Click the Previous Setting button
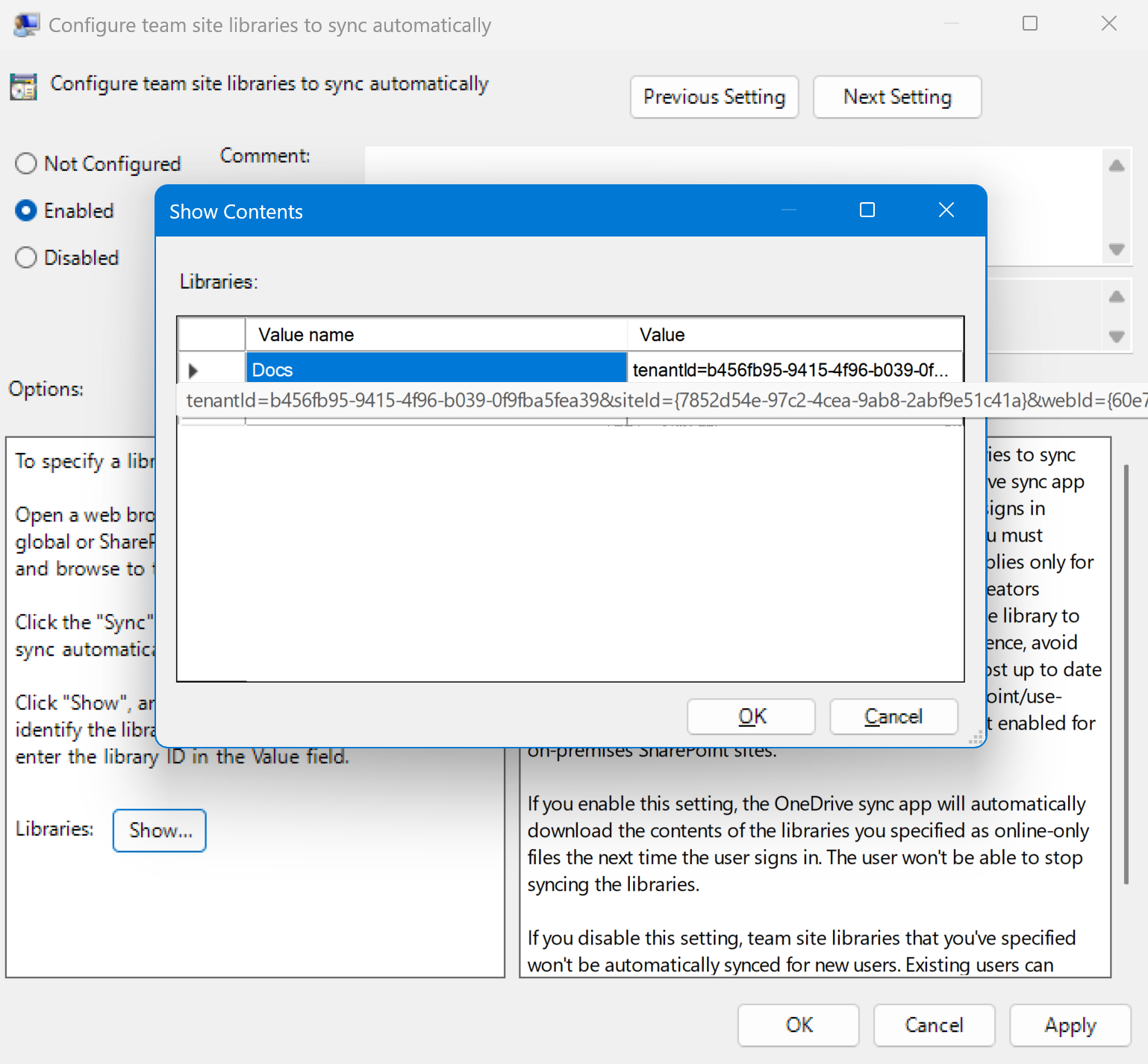The height and width of the screenshot is (1064, 1148). [714, 97]
